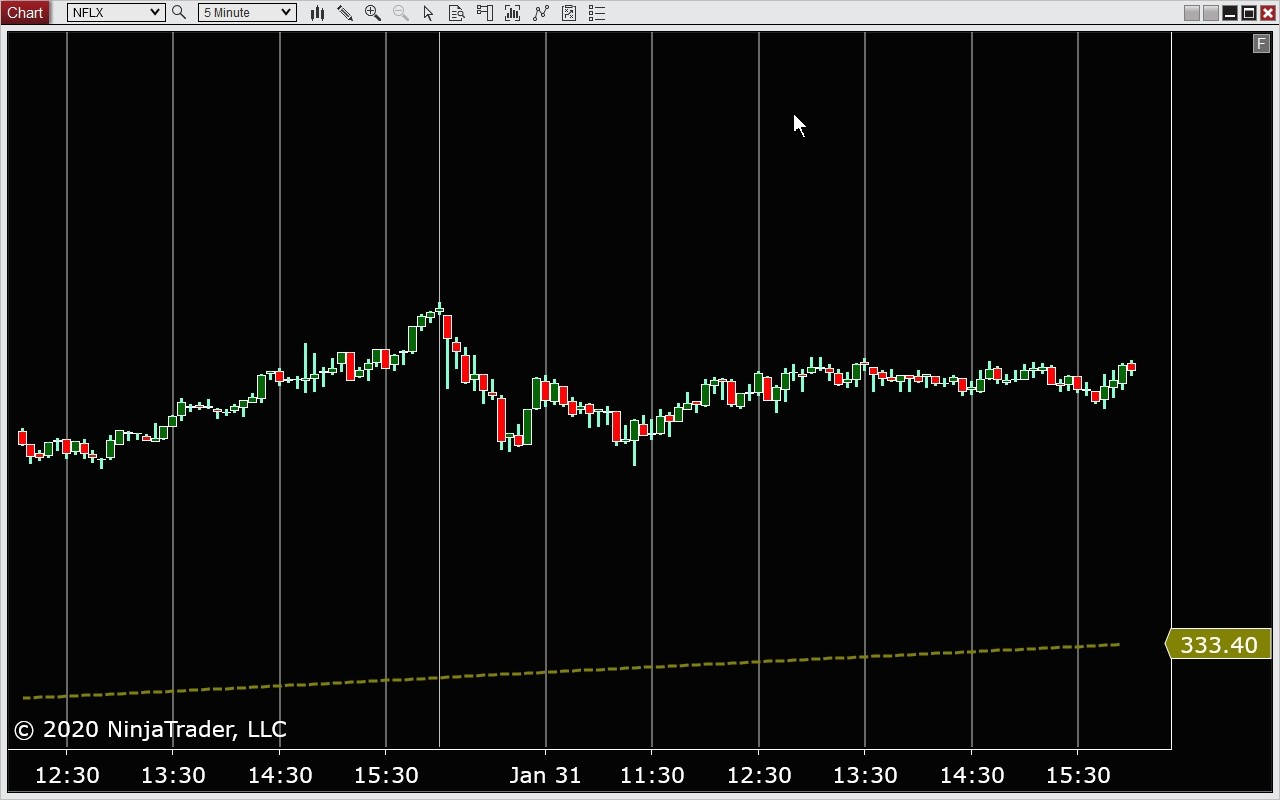Click the chart properties checklist icon

597,12
